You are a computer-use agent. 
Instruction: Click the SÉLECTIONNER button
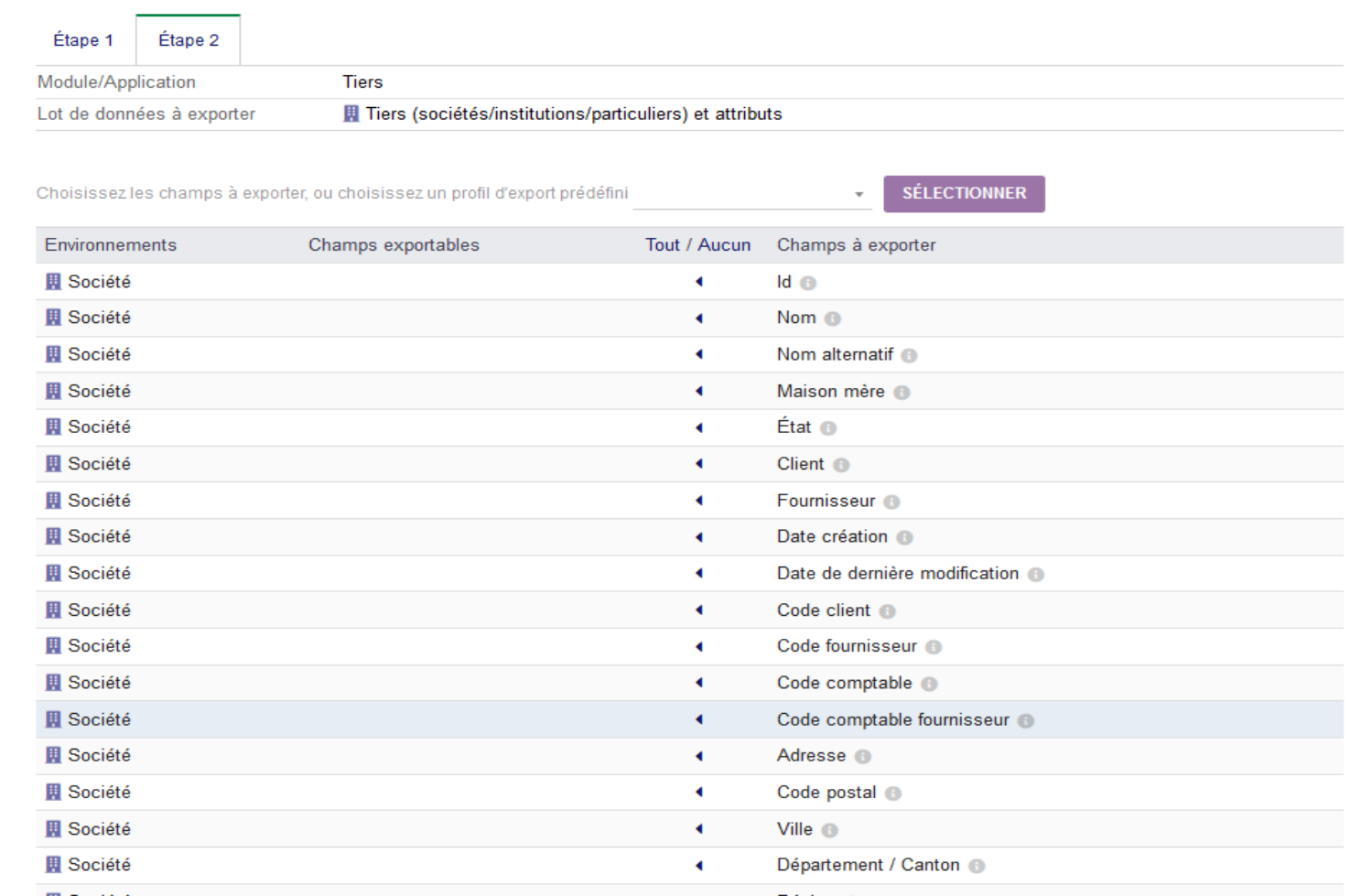click(x=964, y=193)
